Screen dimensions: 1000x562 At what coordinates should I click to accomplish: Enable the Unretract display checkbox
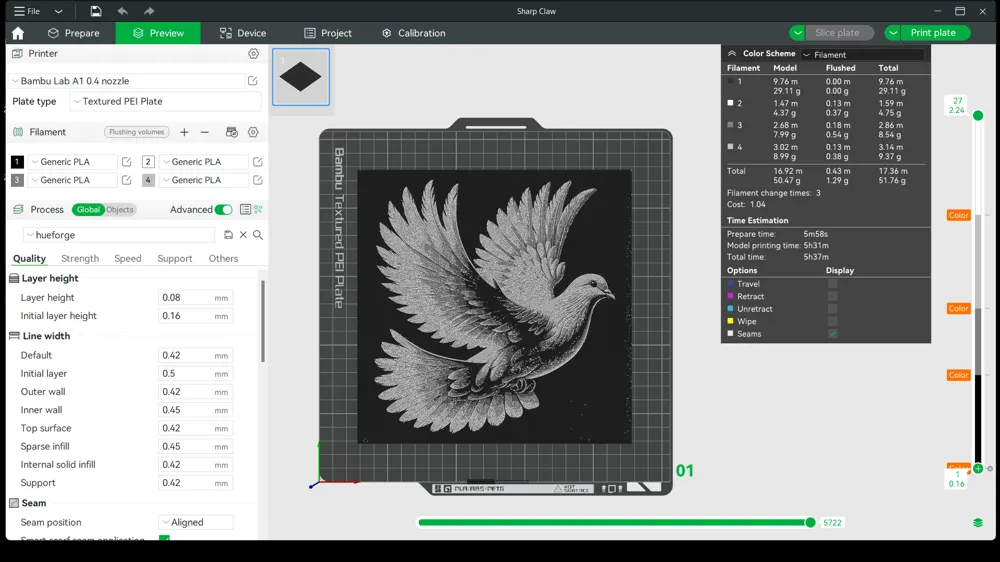(x=832, y=309)
